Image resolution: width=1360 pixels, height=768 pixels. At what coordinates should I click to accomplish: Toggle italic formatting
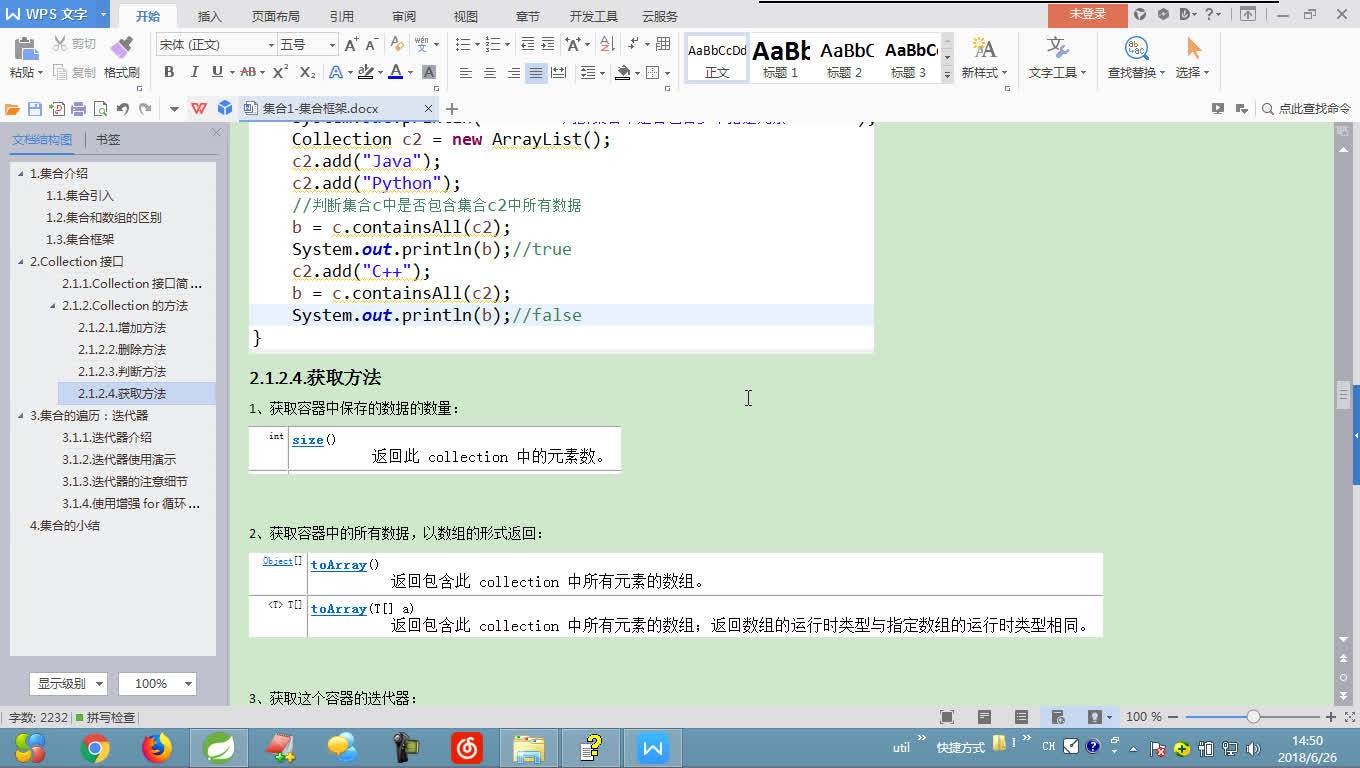point(193,72)
